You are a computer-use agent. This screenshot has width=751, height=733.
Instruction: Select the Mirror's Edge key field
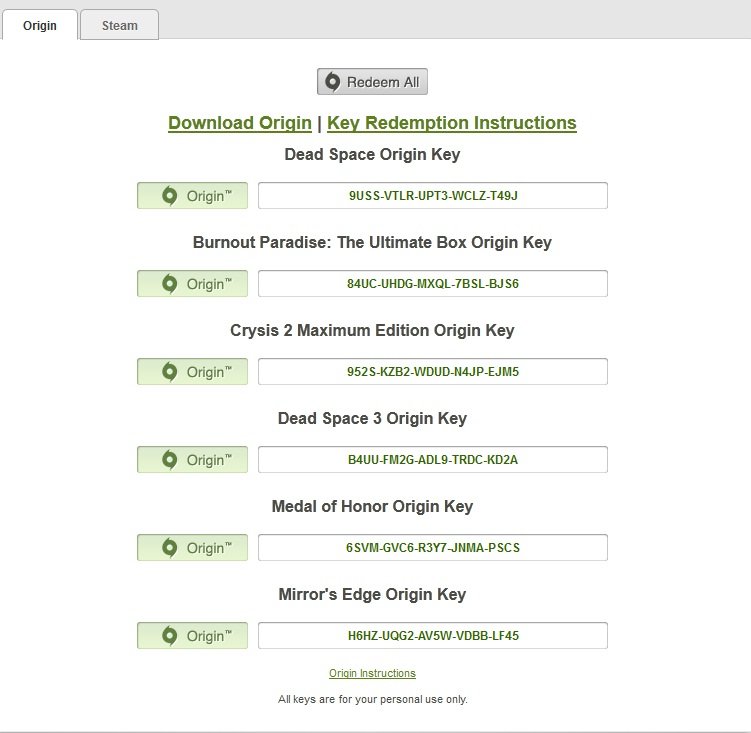(432, 636)
